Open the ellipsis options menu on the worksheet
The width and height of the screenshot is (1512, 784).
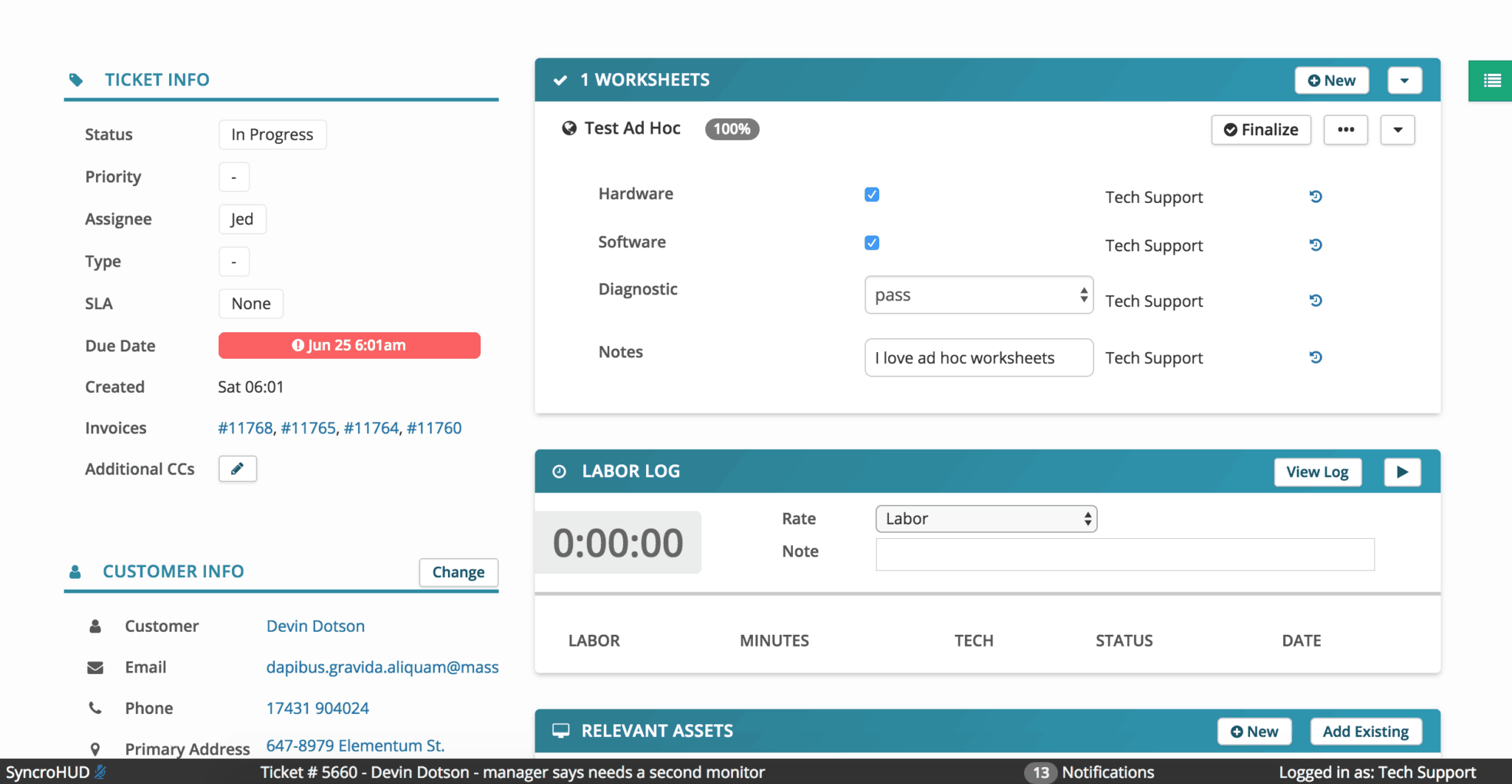pyautogui.click(x=1345, y=129)
